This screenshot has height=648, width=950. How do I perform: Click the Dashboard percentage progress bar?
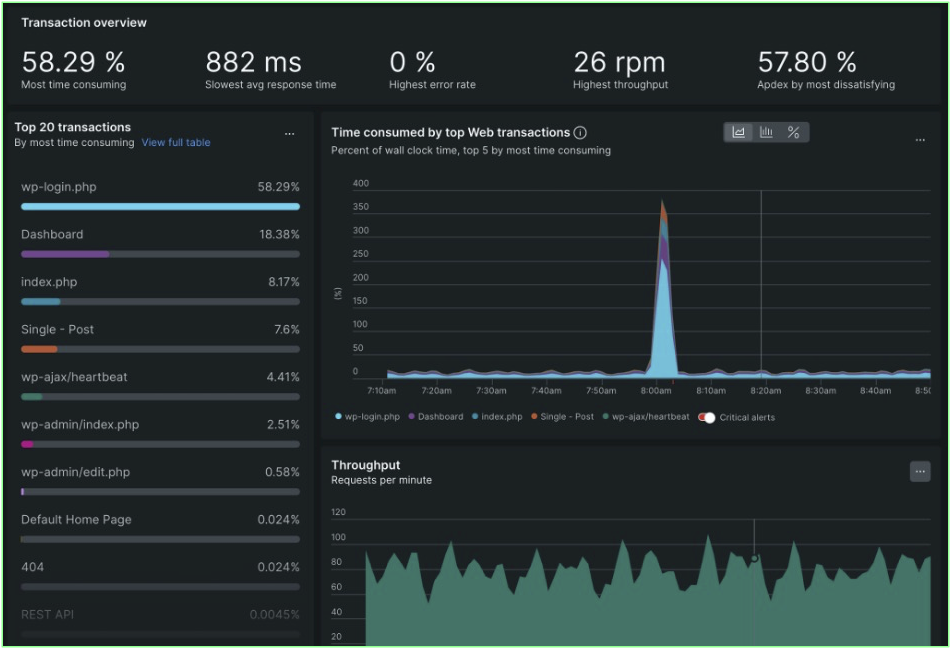[160, 254]
